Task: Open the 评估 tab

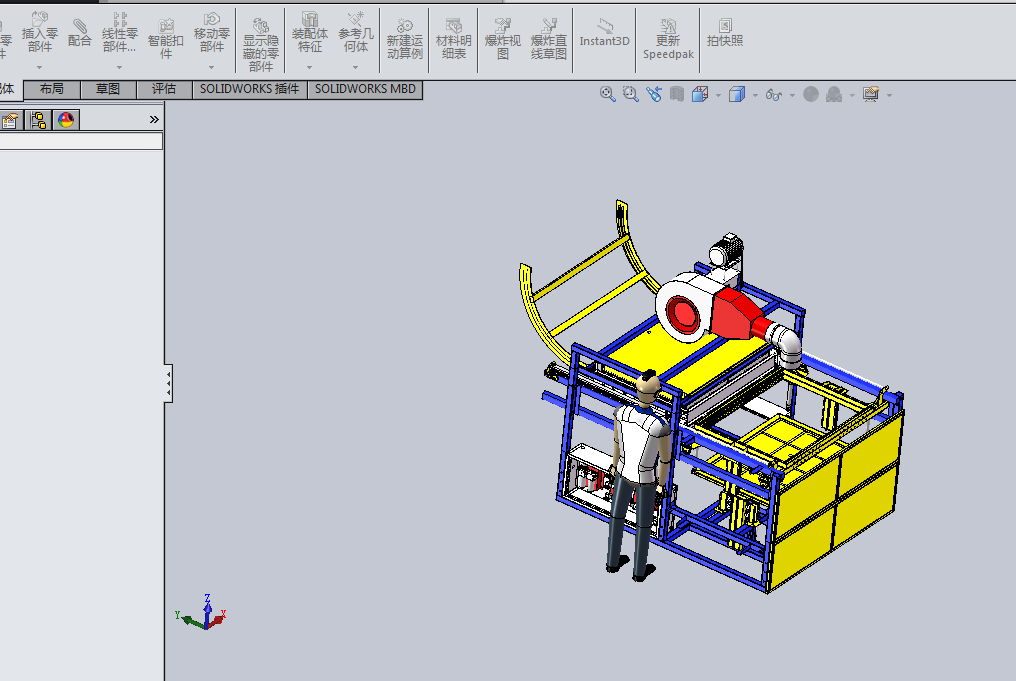Action: (164, 89)
